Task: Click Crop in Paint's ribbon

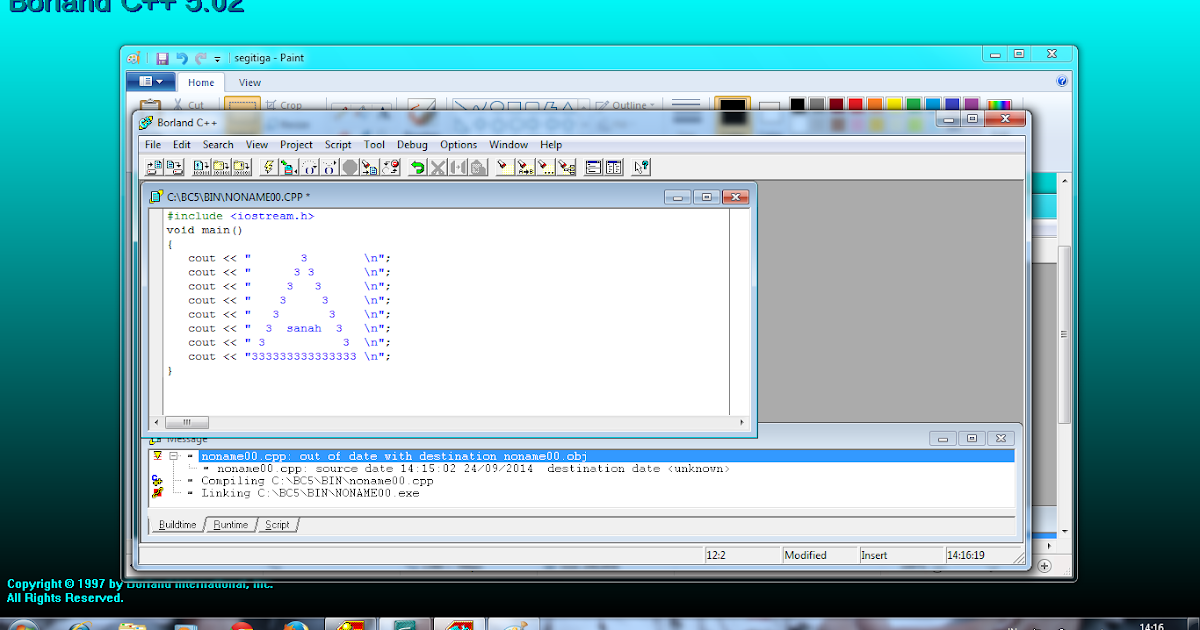Action: pyautogui.click(x=283, y=105)
